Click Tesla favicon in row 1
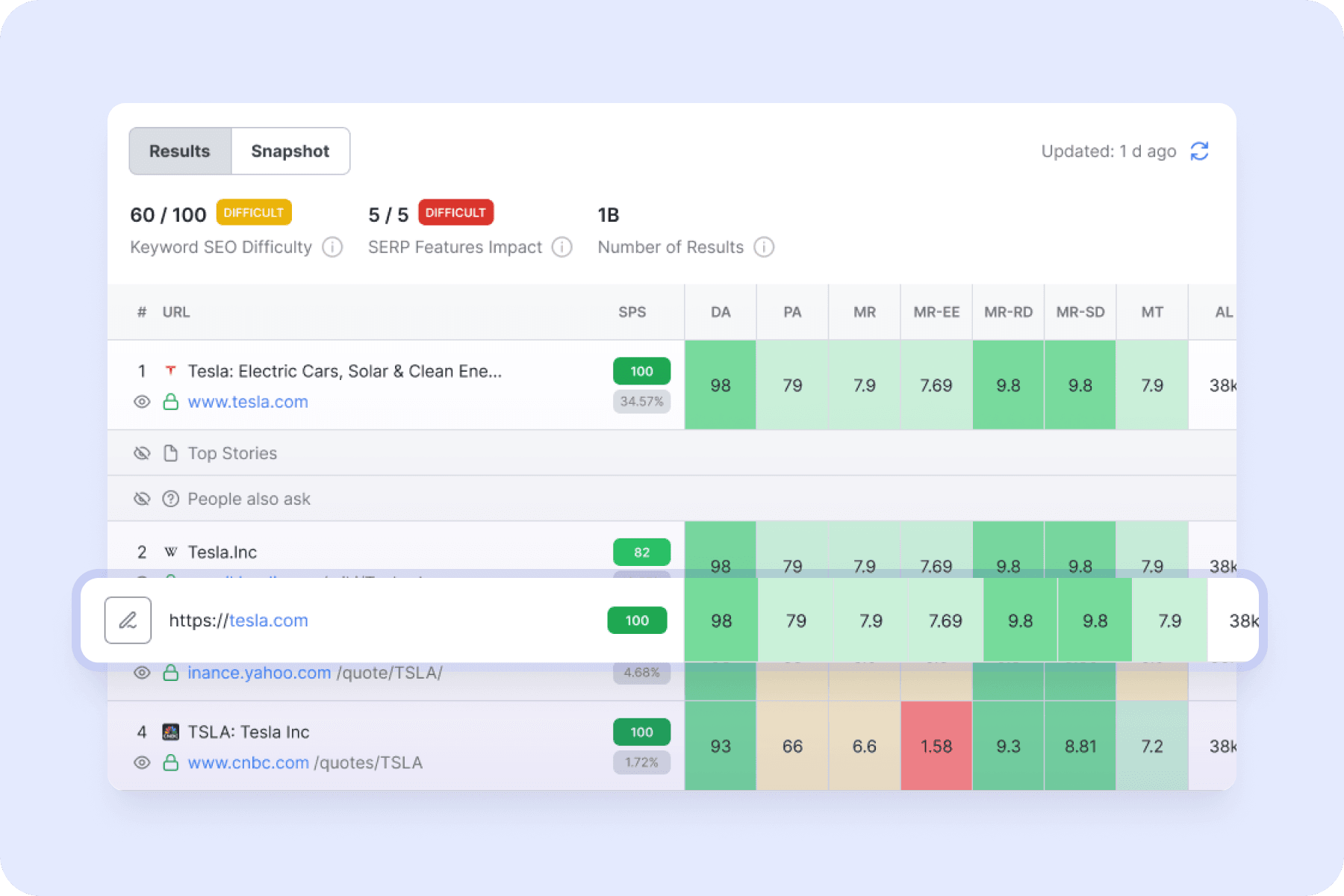 pos(171,370)
